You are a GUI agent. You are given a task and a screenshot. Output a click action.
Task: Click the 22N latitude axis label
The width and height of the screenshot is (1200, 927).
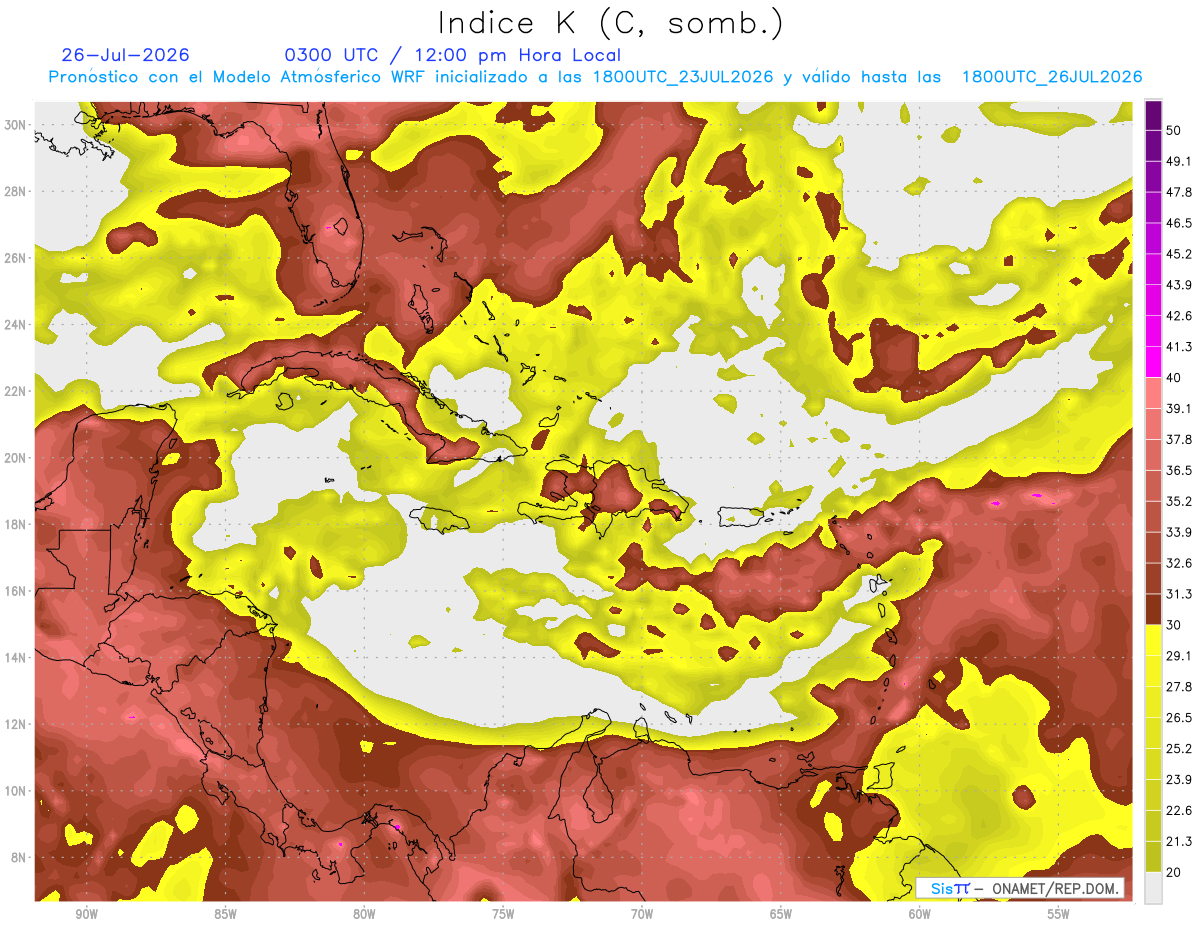point(16,391)
